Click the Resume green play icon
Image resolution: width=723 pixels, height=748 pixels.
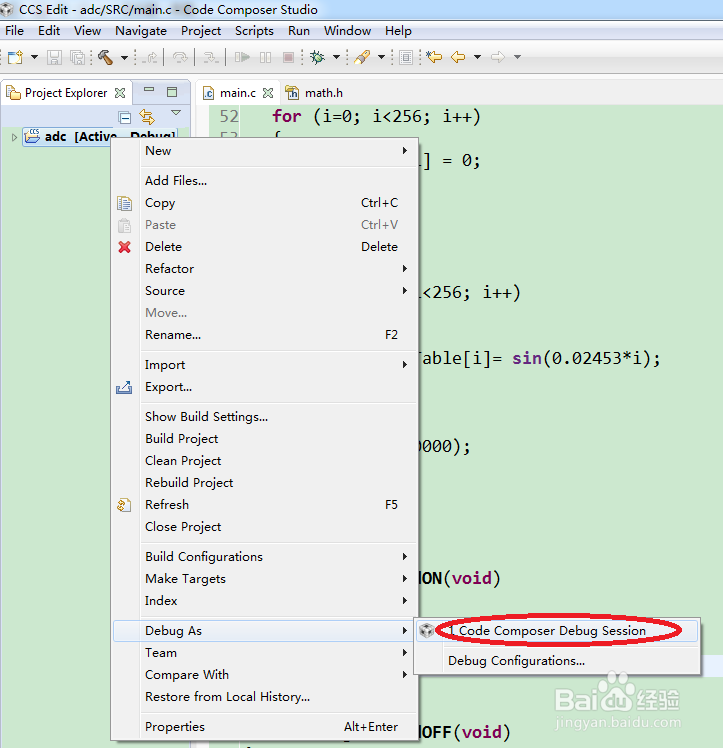click(242, 57)
